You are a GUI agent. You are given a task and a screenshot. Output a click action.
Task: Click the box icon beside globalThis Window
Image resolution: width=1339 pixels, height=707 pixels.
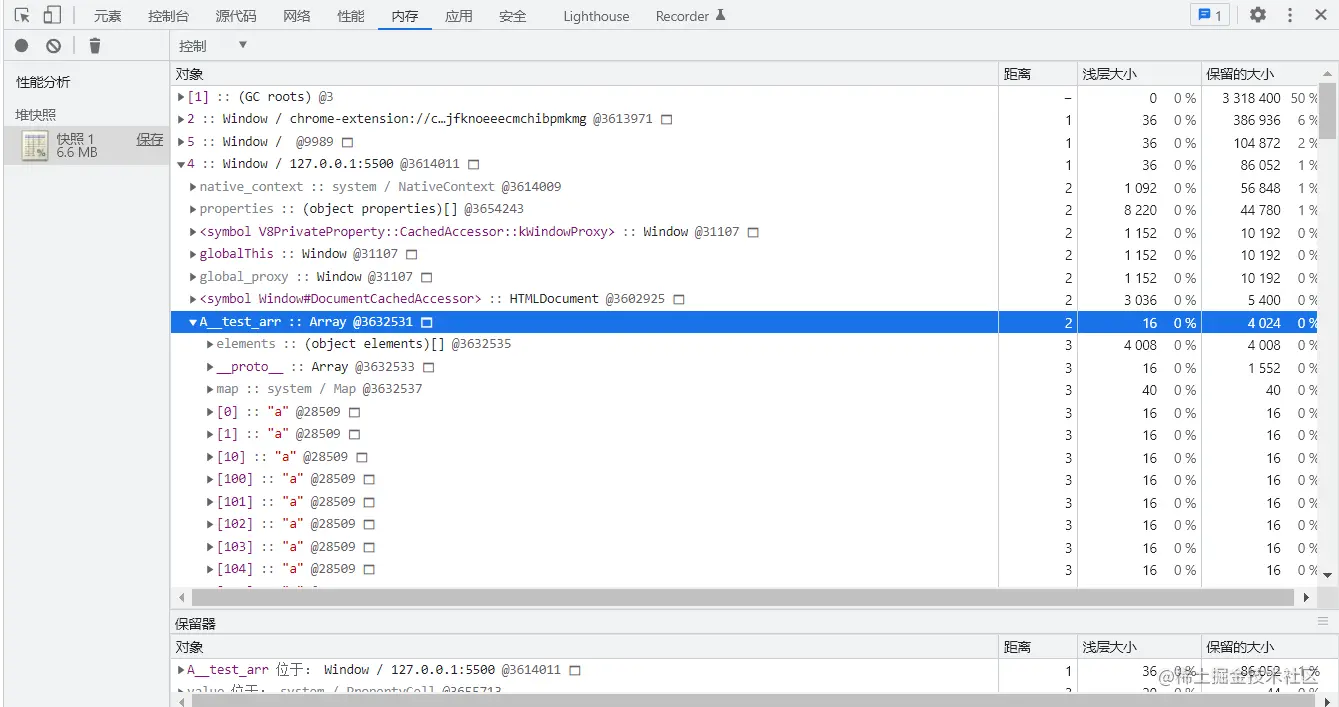point(411,255)
